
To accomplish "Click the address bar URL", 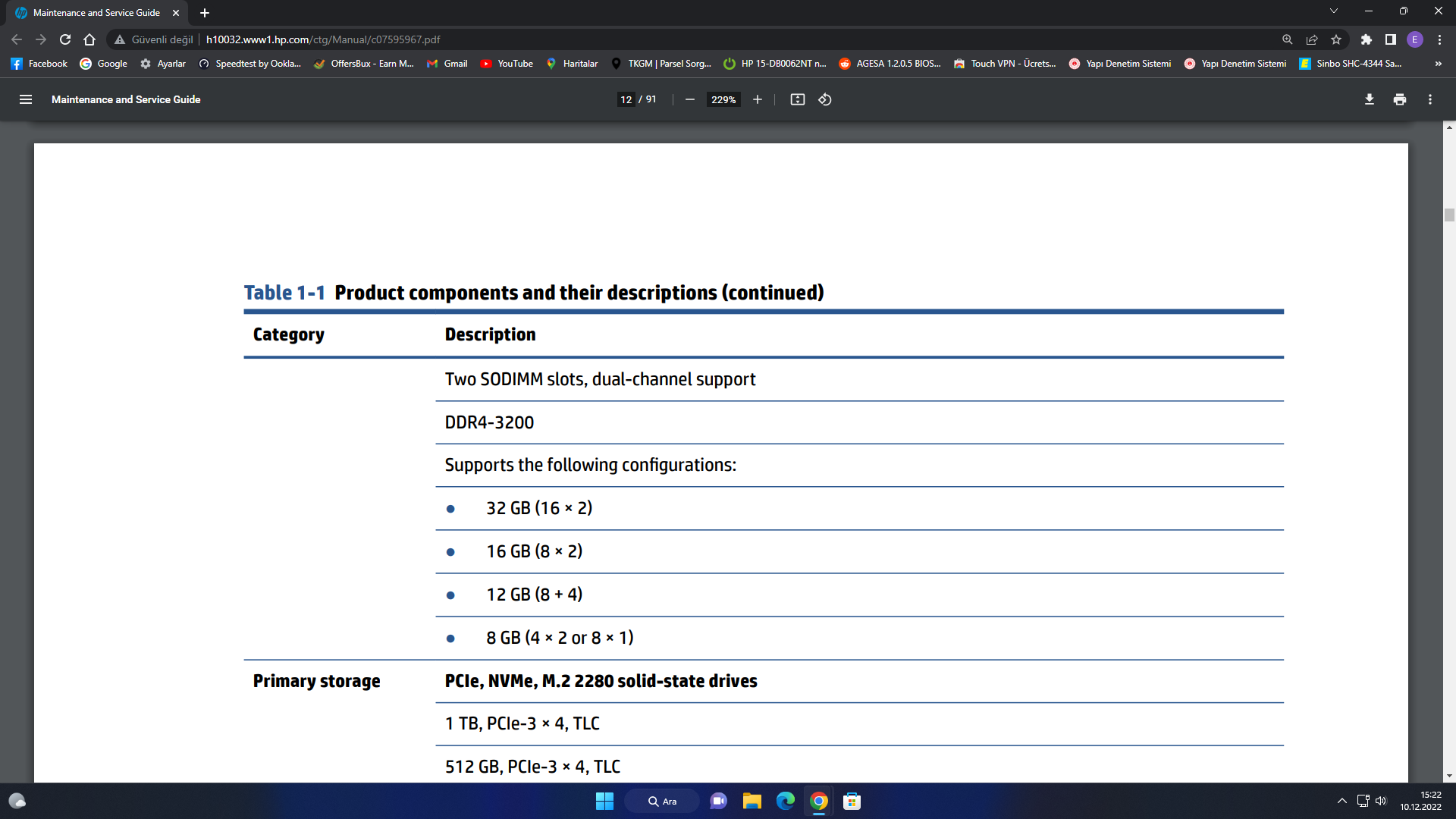I will point(323,39).
